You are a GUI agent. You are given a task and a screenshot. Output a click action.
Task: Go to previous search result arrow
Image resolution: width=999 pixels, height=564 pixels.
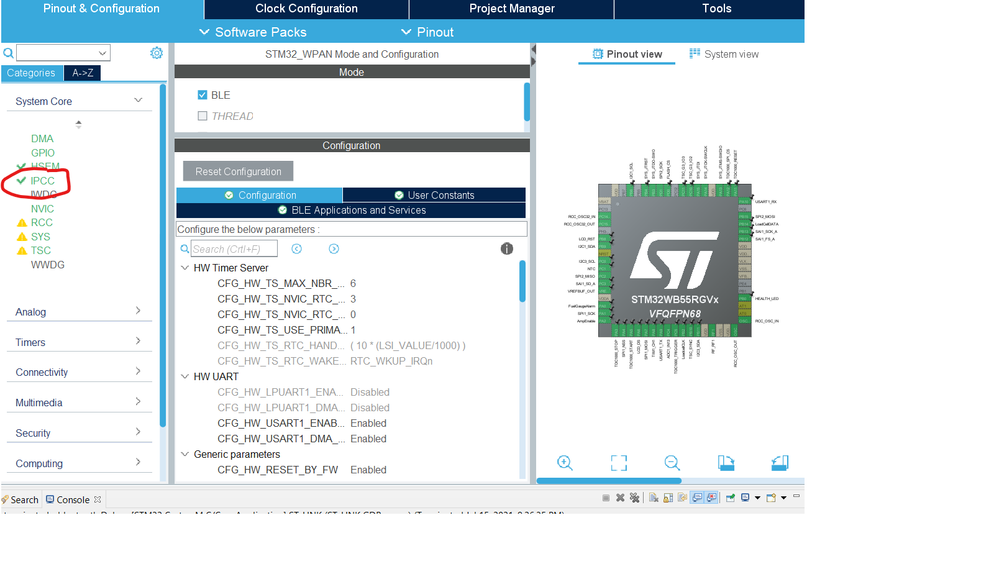point(296,249)
